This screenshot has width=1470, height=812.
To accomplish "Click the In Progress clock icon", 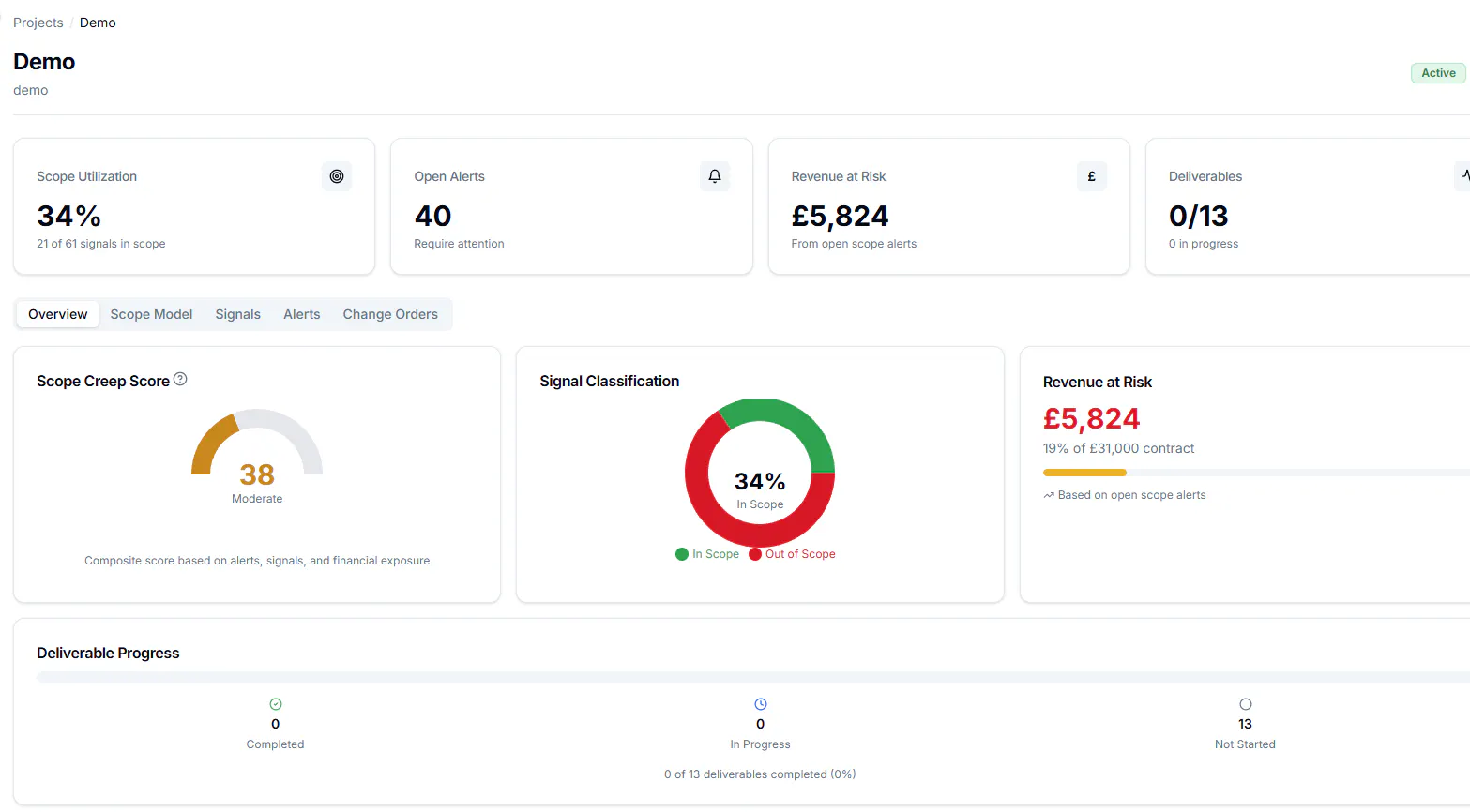I will (x=761, y=704).
